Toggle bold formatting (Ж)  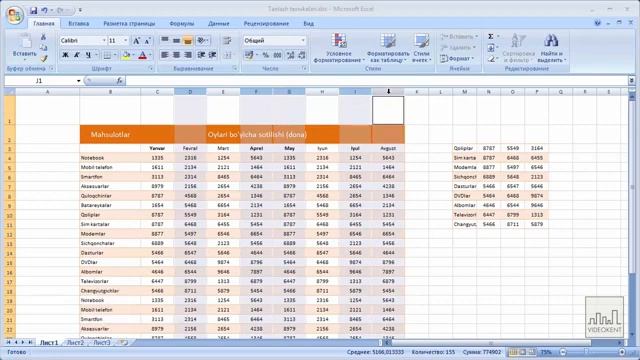[x=65, y=55]
